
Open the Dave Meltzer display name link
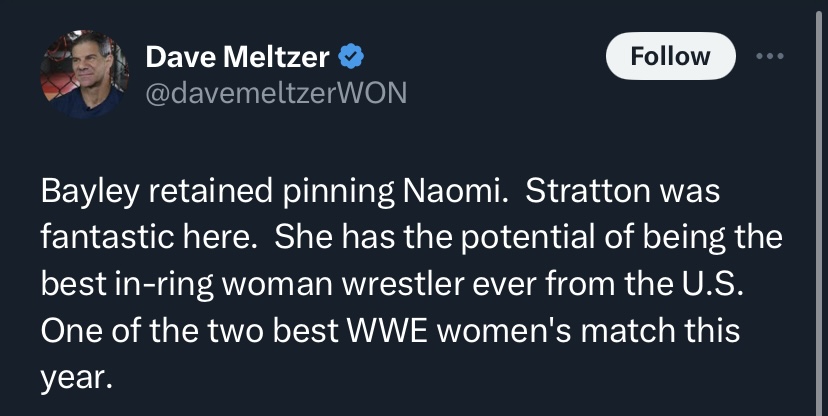coord(237,58)
